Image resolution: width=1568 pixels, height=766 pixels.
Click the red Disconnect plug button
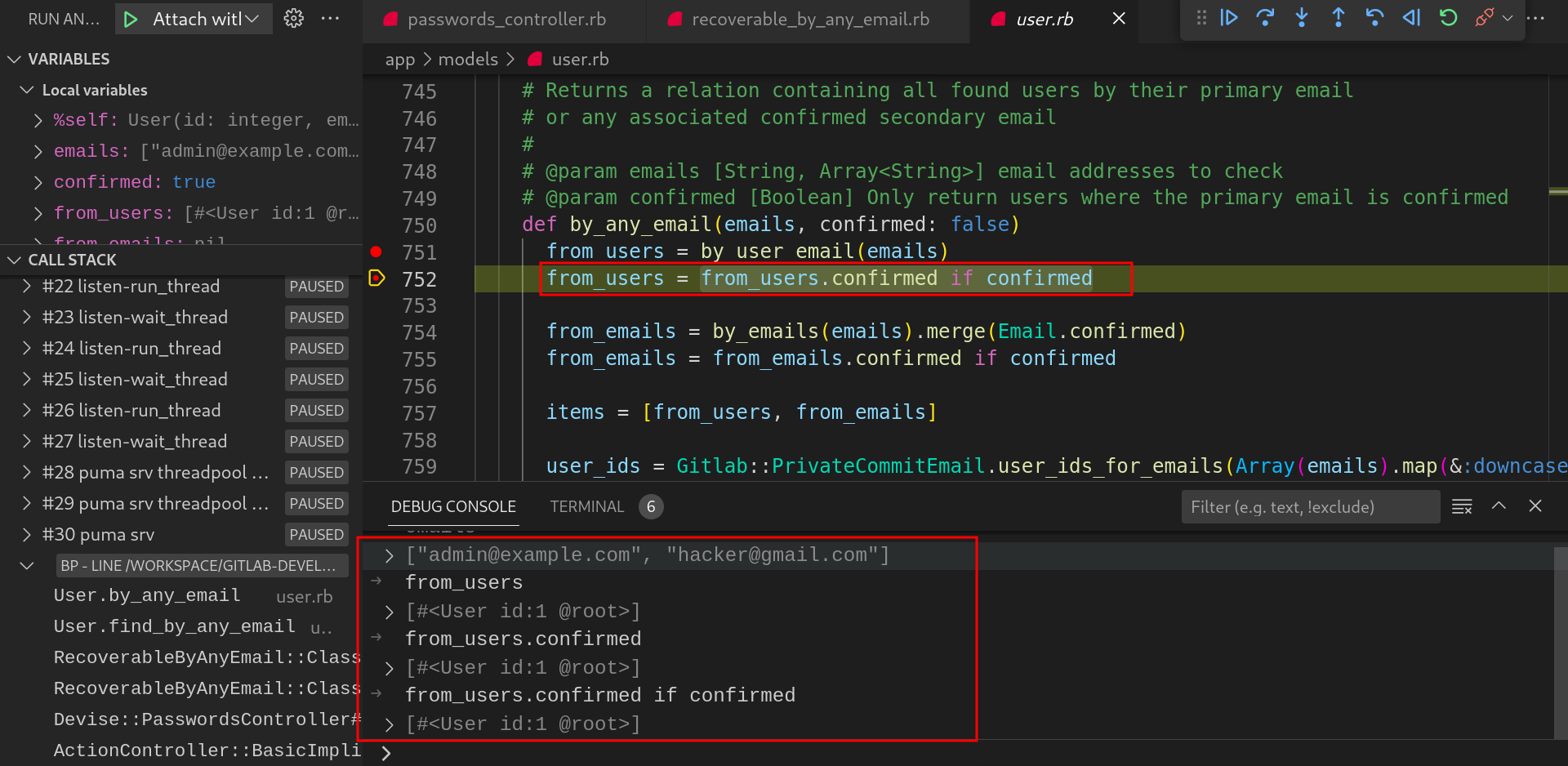pos(1485,18)
